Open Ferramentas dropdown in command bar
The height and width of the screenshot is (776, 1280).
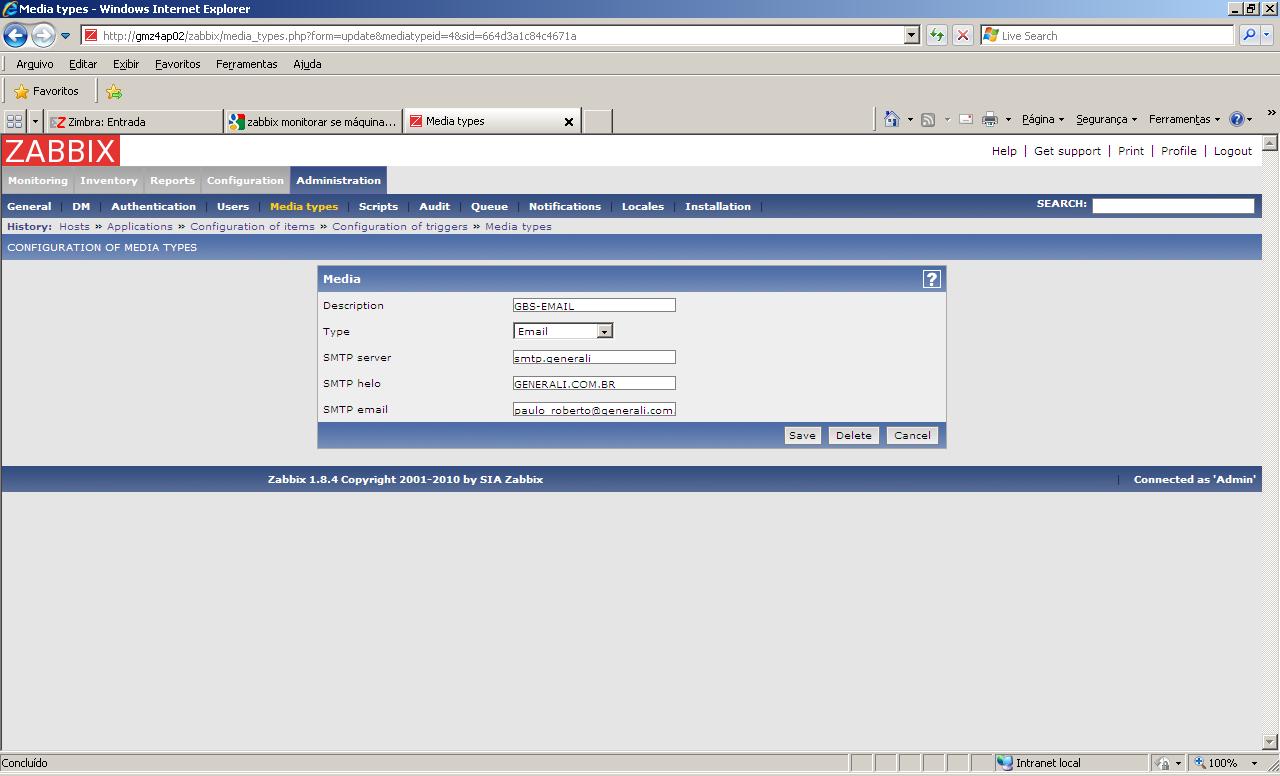1184,119
